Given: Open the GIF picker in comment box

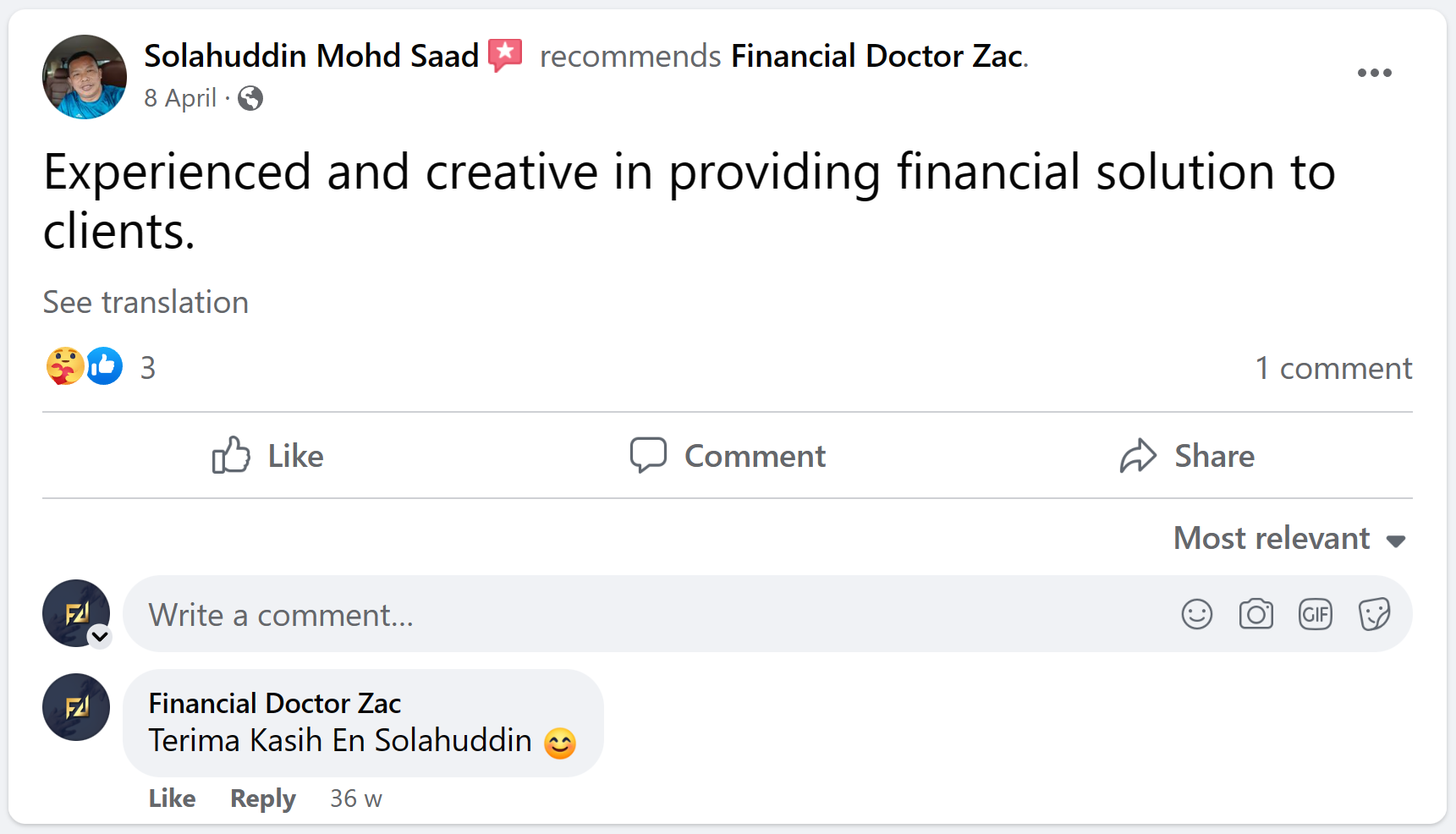Looking at the screenshot, I should [x=1315, y=614].
